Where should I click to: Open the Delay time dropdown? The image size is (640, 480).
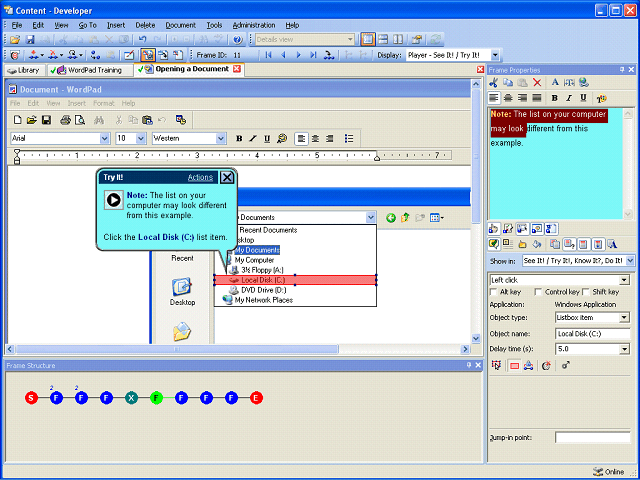coord(624,349)
